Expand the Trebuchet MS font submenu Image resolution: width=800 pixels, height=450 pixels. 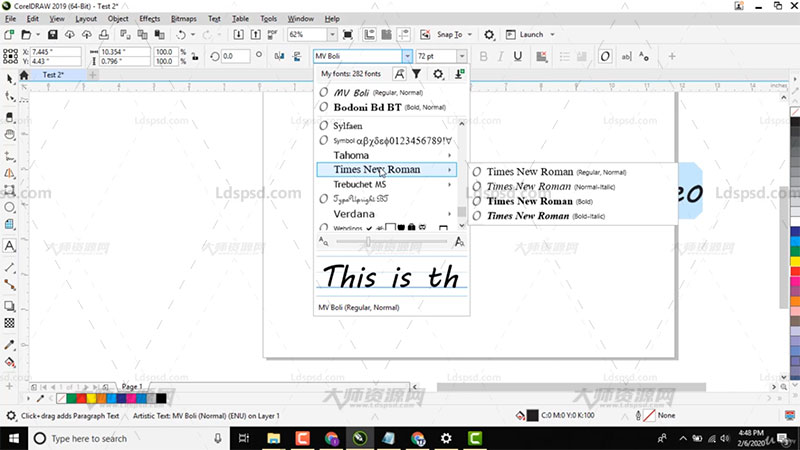(x=449, y=185)
